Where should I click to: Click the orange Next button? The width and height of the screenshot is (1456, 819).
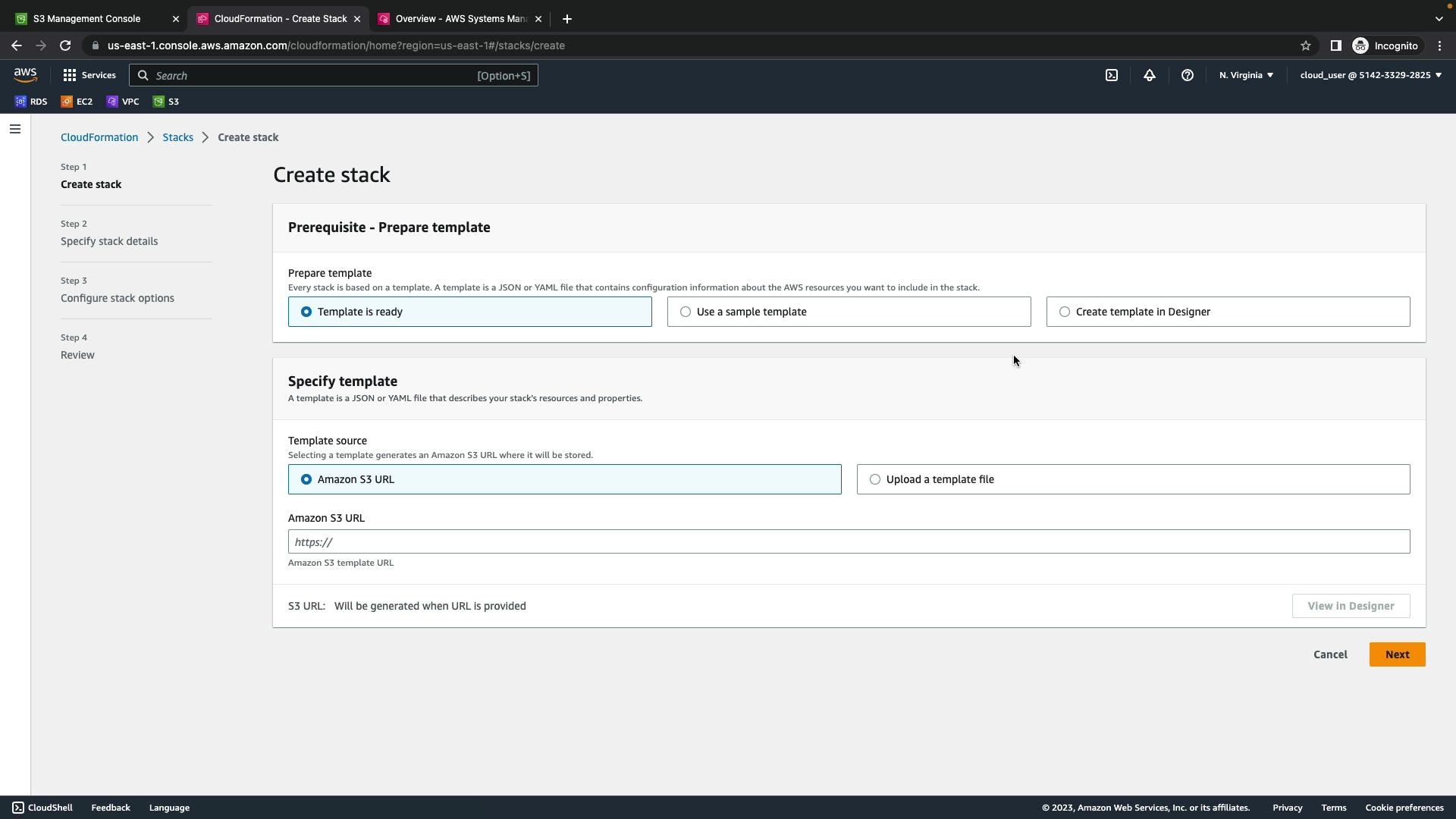click(x=1397, y=654)
